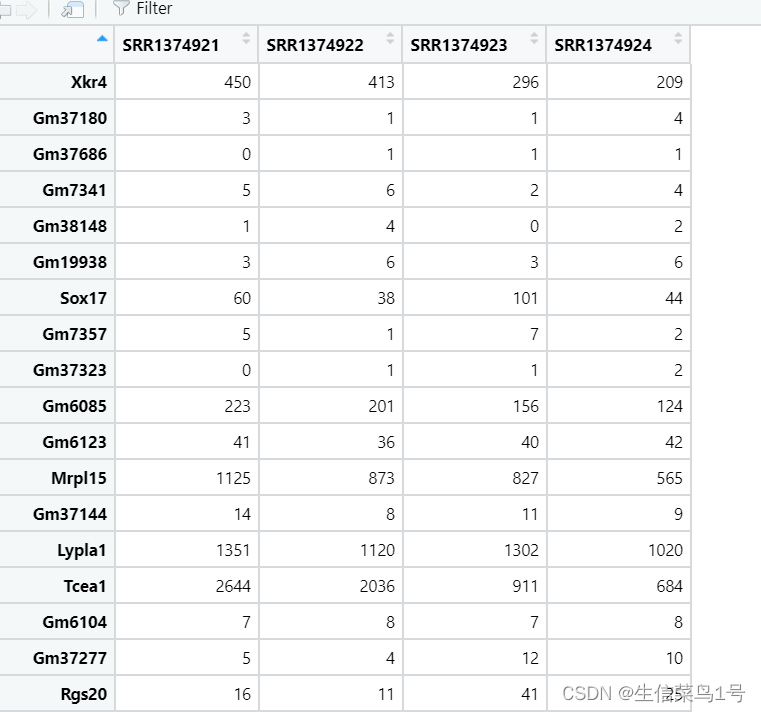
Task: Select the Gm7357 row name
Action: click(x=57, y=333)
